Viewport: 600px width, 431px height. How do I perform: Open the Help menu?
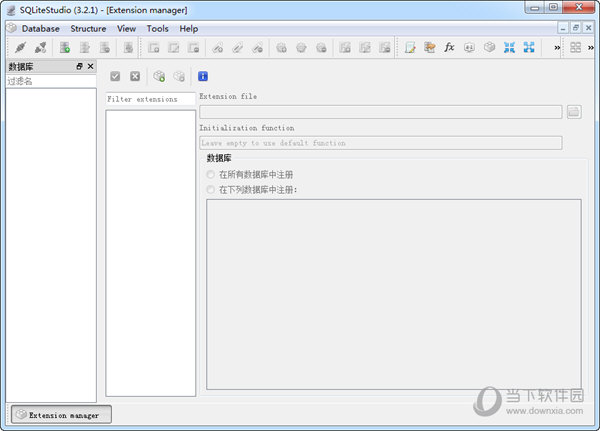tap(189, 29)
